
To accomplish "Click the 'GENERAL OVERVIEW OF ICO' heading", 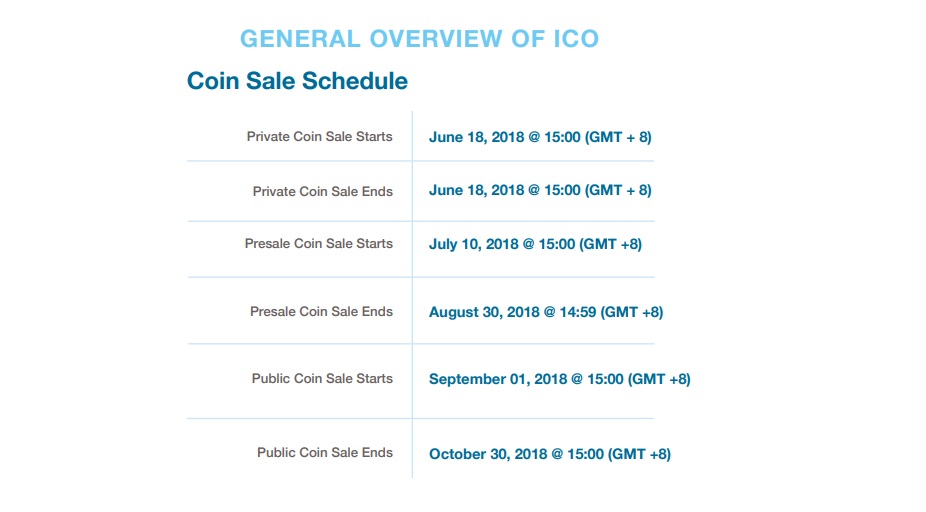I will [419, 39].
